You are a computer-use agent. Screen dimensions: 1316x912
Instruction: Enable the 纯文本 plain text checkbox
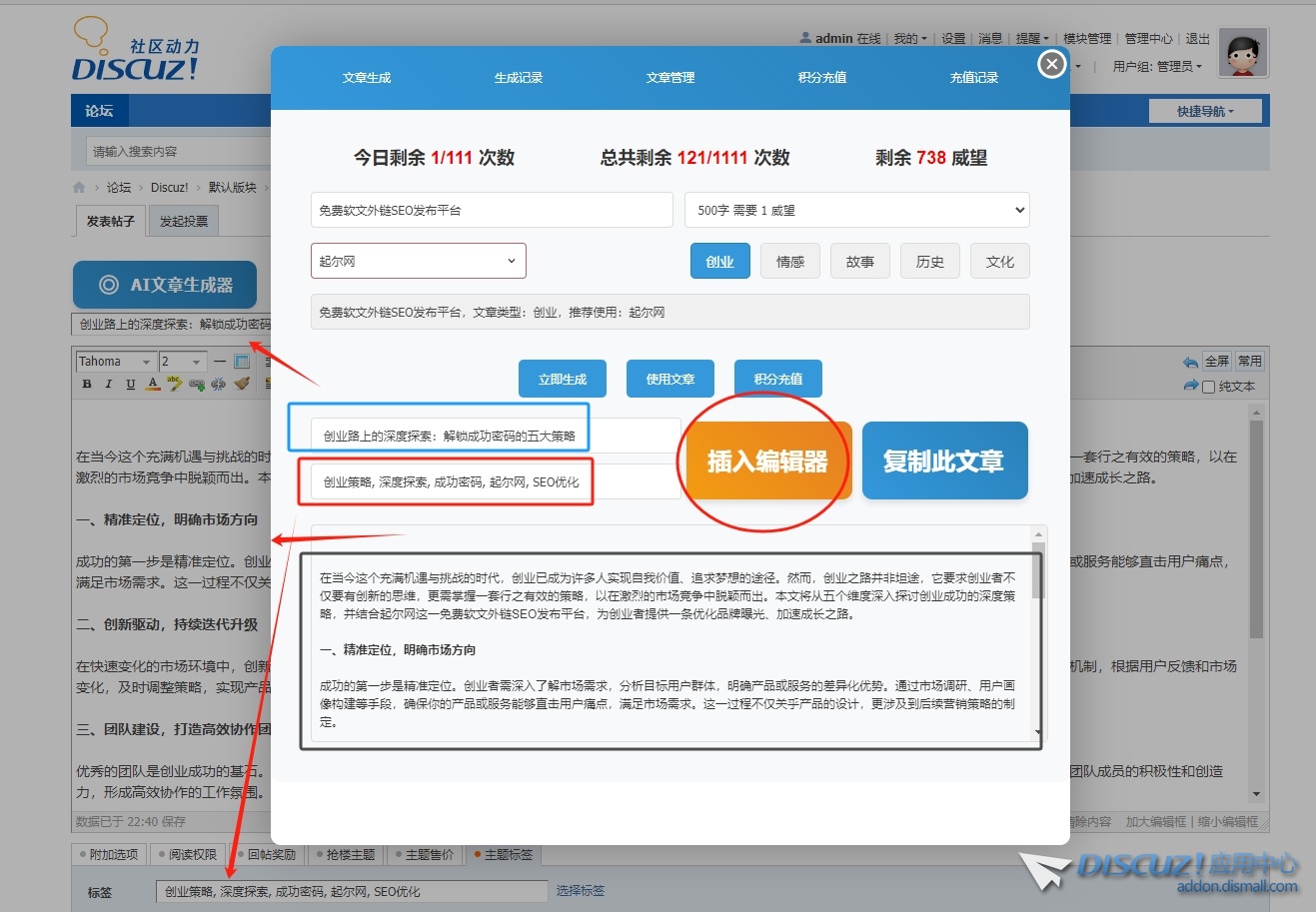click(x=1208, y=387)
